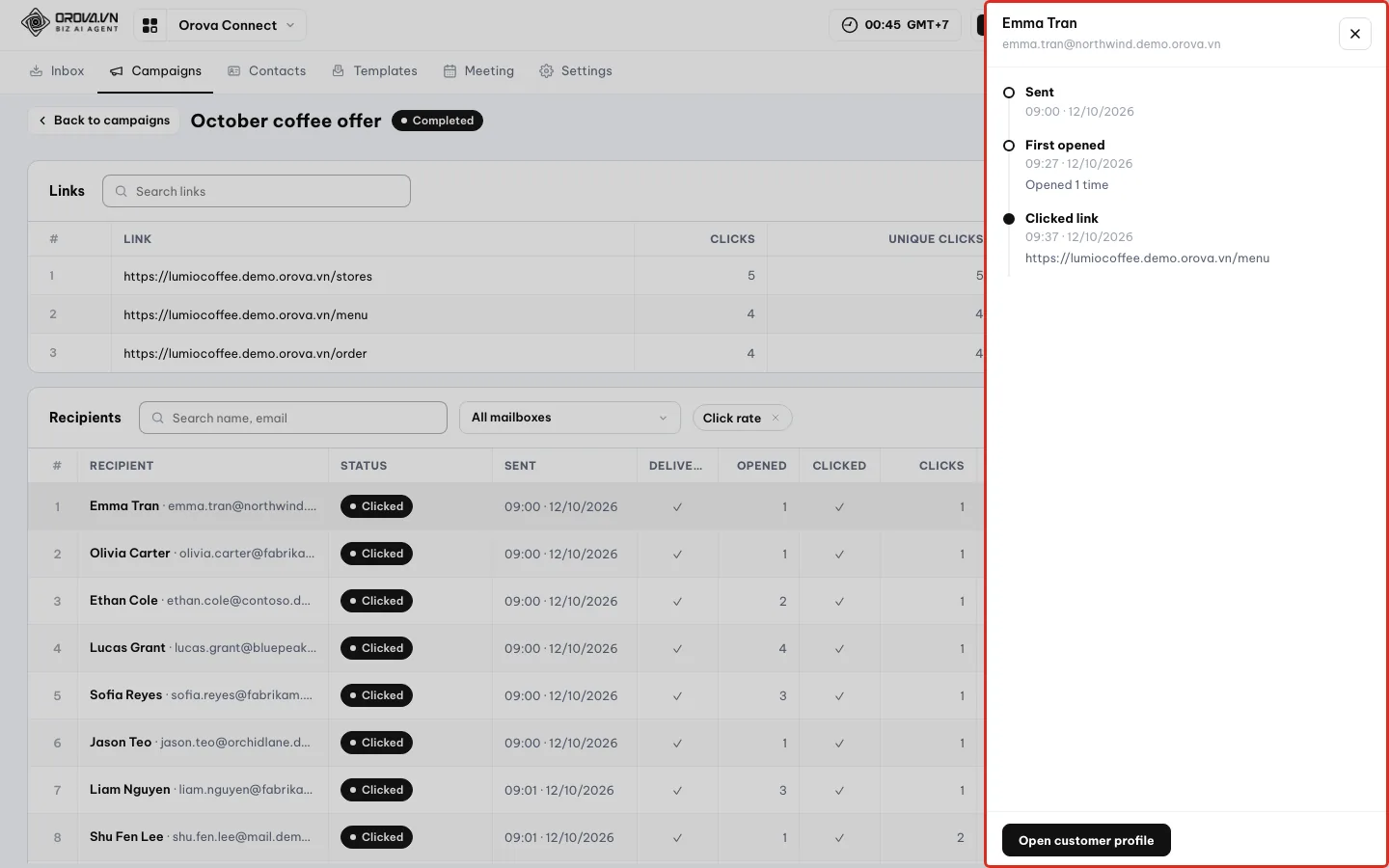Select the /order link row
This screenshot has width=1389, height=868.
[505, 353]
